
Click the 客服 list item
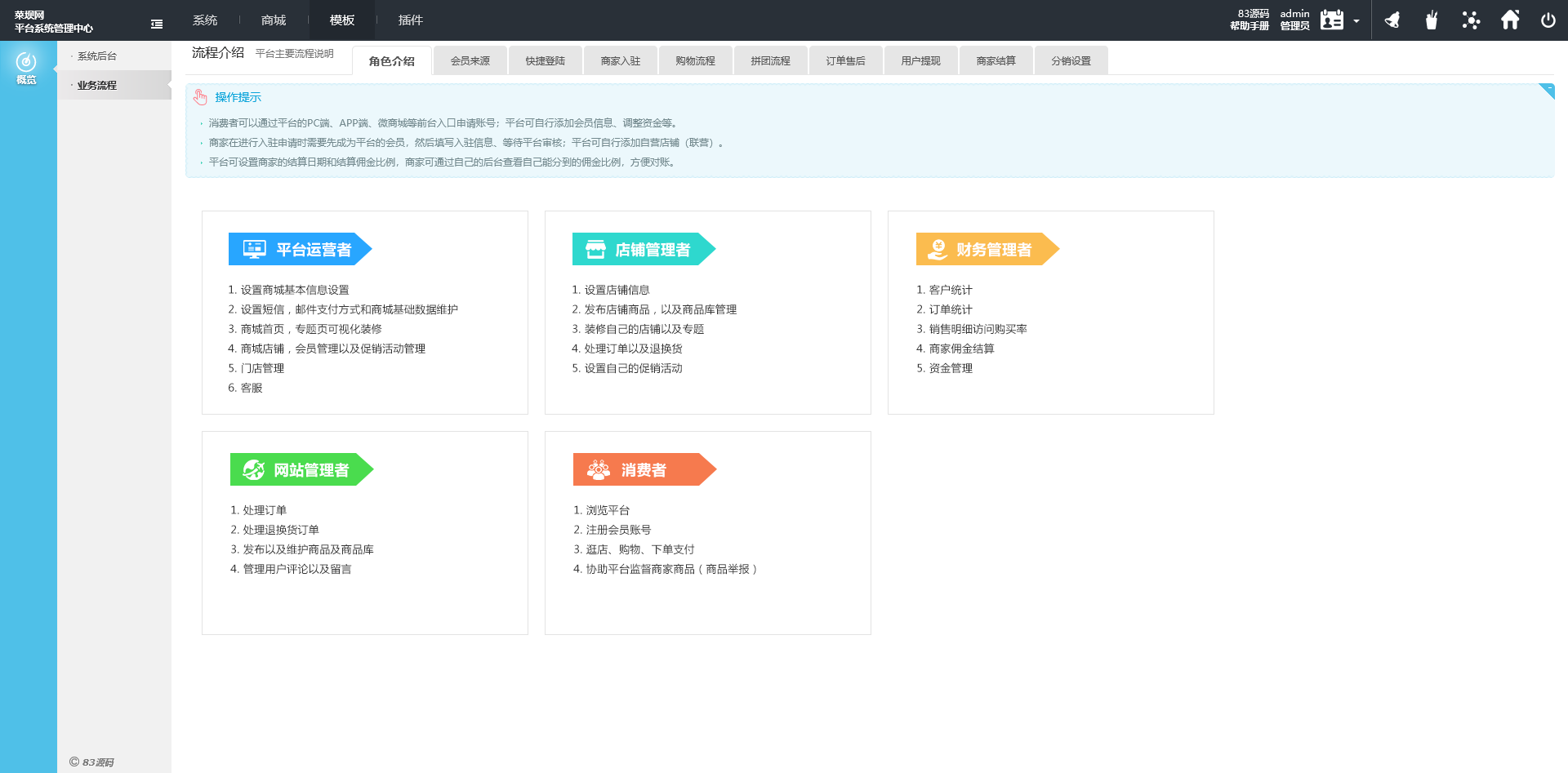[x=245, y=388]
